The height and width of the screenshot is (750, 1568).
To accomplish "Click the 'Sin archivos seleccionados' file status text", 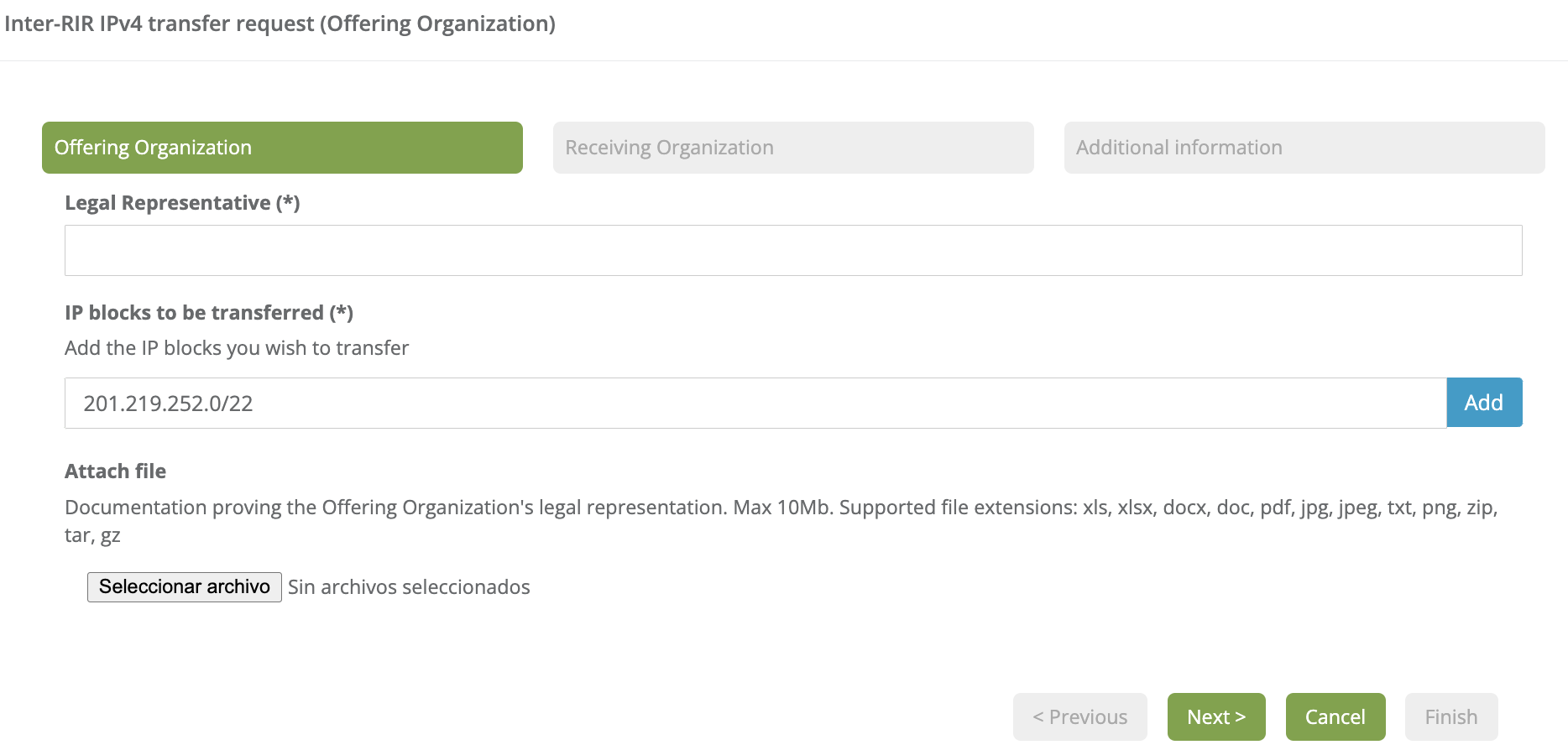I will coord(409,587).
